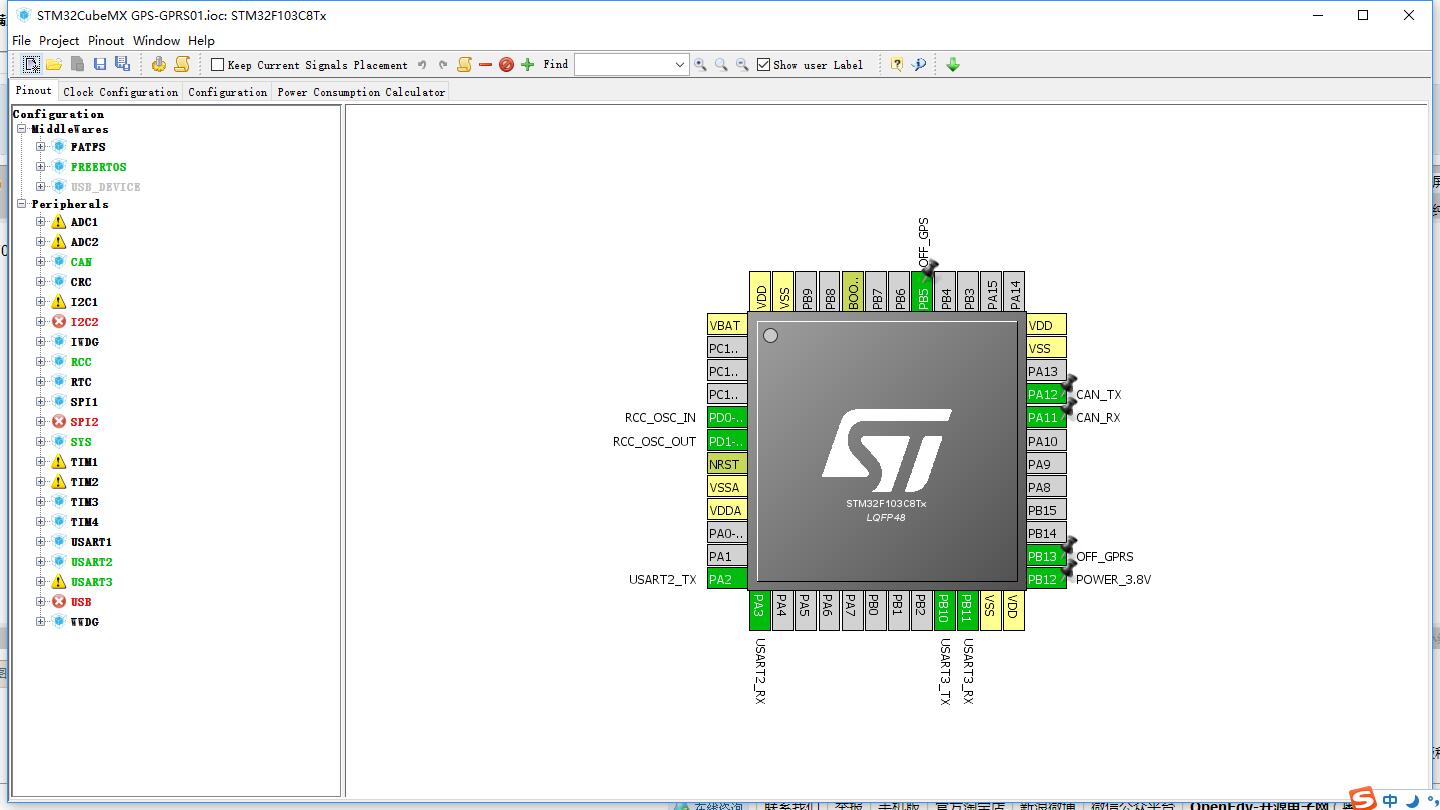
Task: Click pin PA12 labeled CAN_TX
Action: coord(1046,394)
